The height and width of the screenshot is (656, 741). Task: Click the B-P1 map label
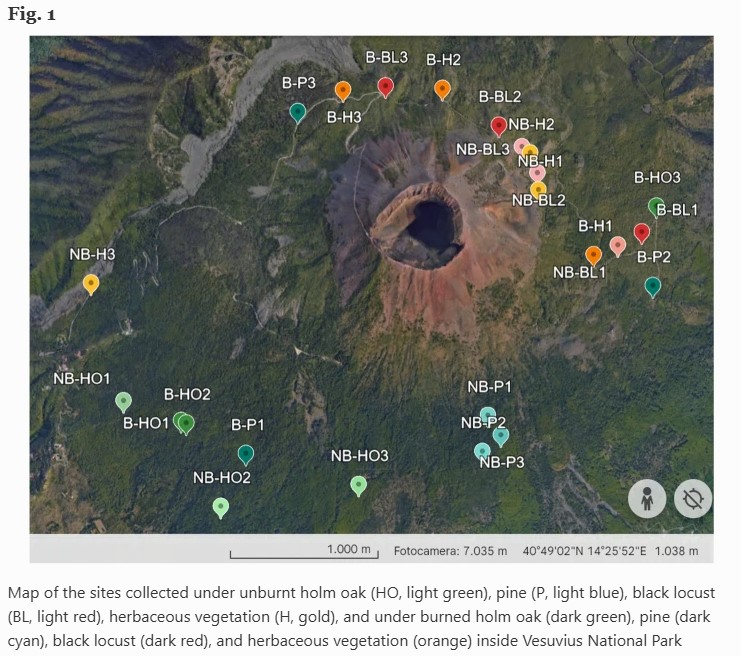click(247, 424)
